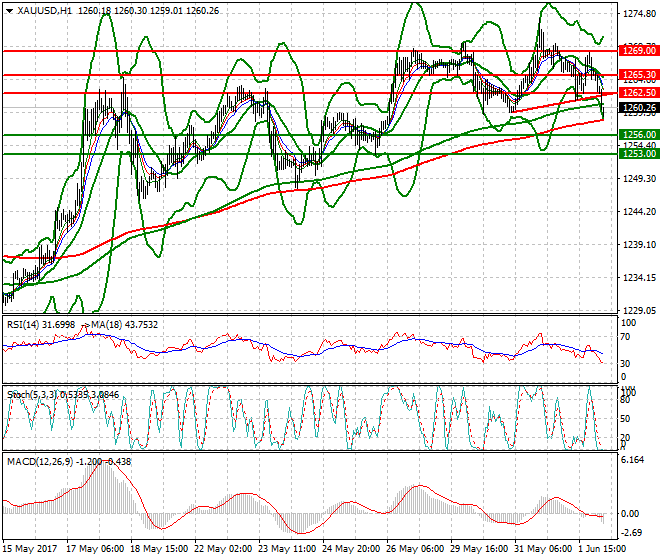Click the black current price 1260.26 label

coord(639,108)
